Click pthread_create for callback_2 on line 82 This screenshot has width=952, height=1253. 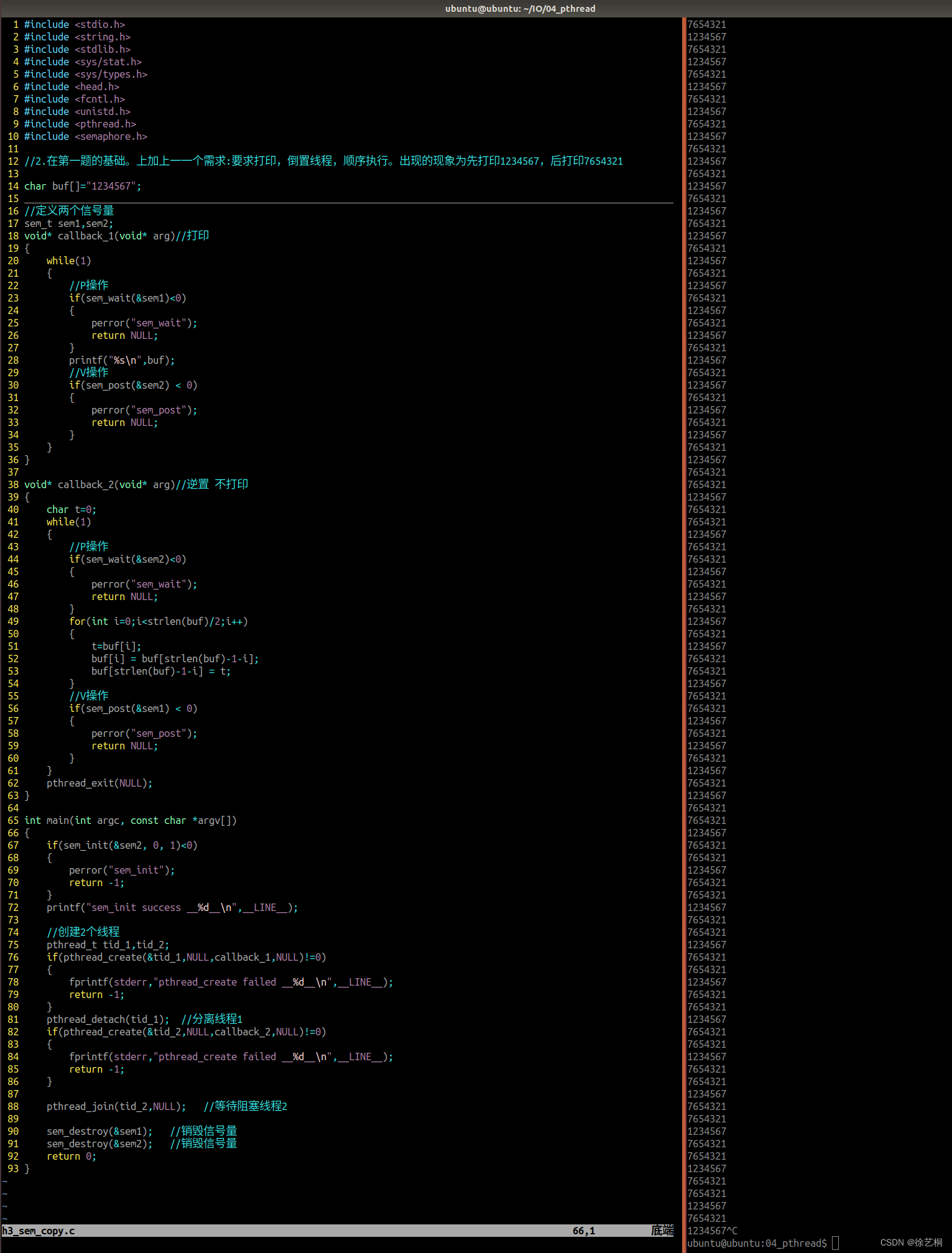187,1032
